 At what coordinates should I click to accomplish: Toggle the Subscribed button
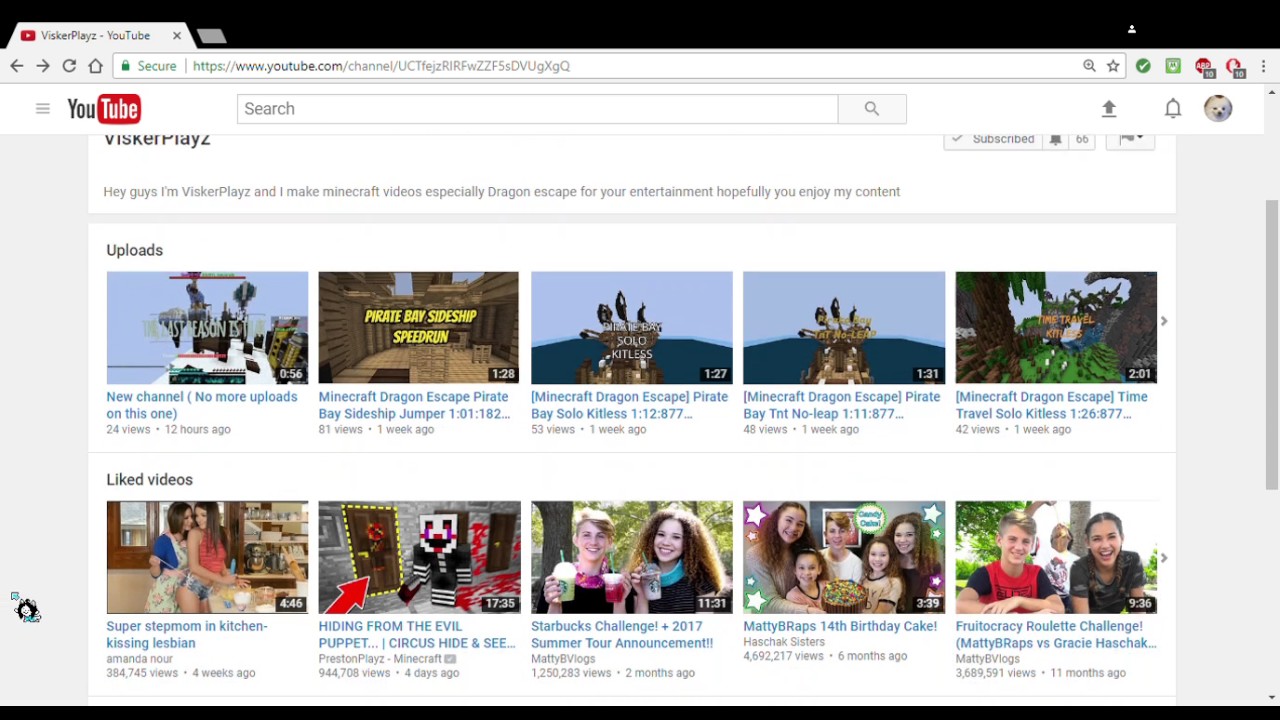pyautogui.click(x=993, y=140)
